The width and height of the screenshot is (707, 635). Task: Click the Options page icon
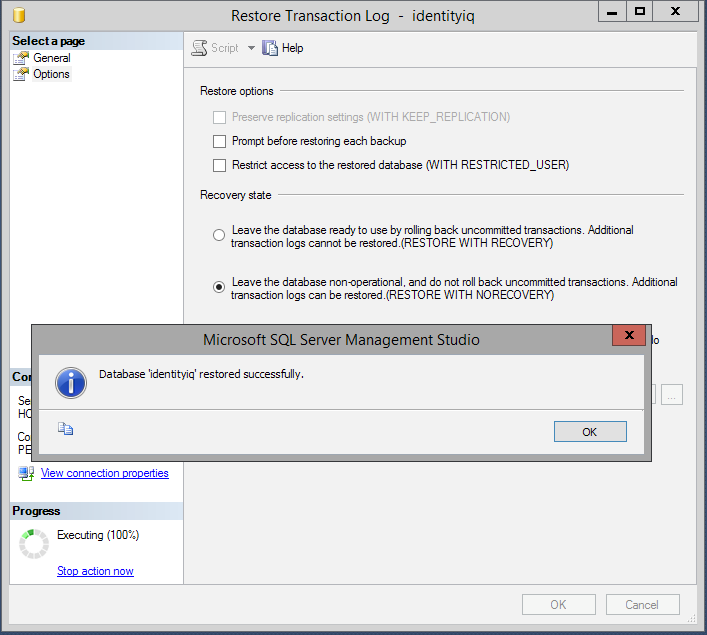pos(21,74)
